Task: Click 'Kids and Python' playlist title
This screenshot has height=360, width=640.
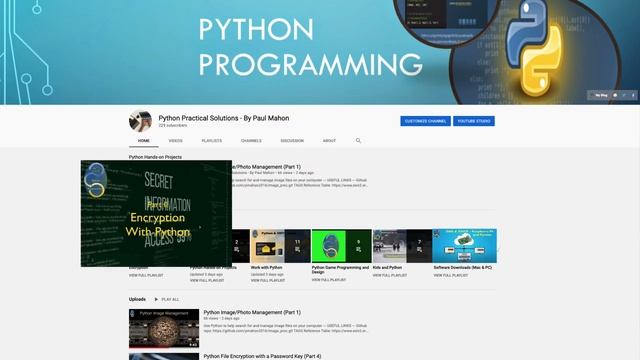Action: 387,267
